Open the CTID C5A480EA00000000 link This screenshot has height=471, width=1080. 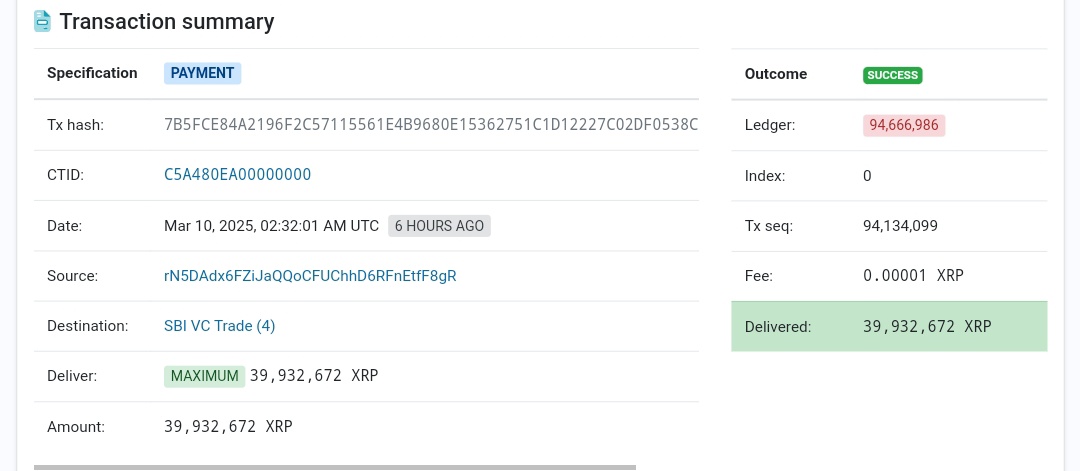[x=237, y=175]
